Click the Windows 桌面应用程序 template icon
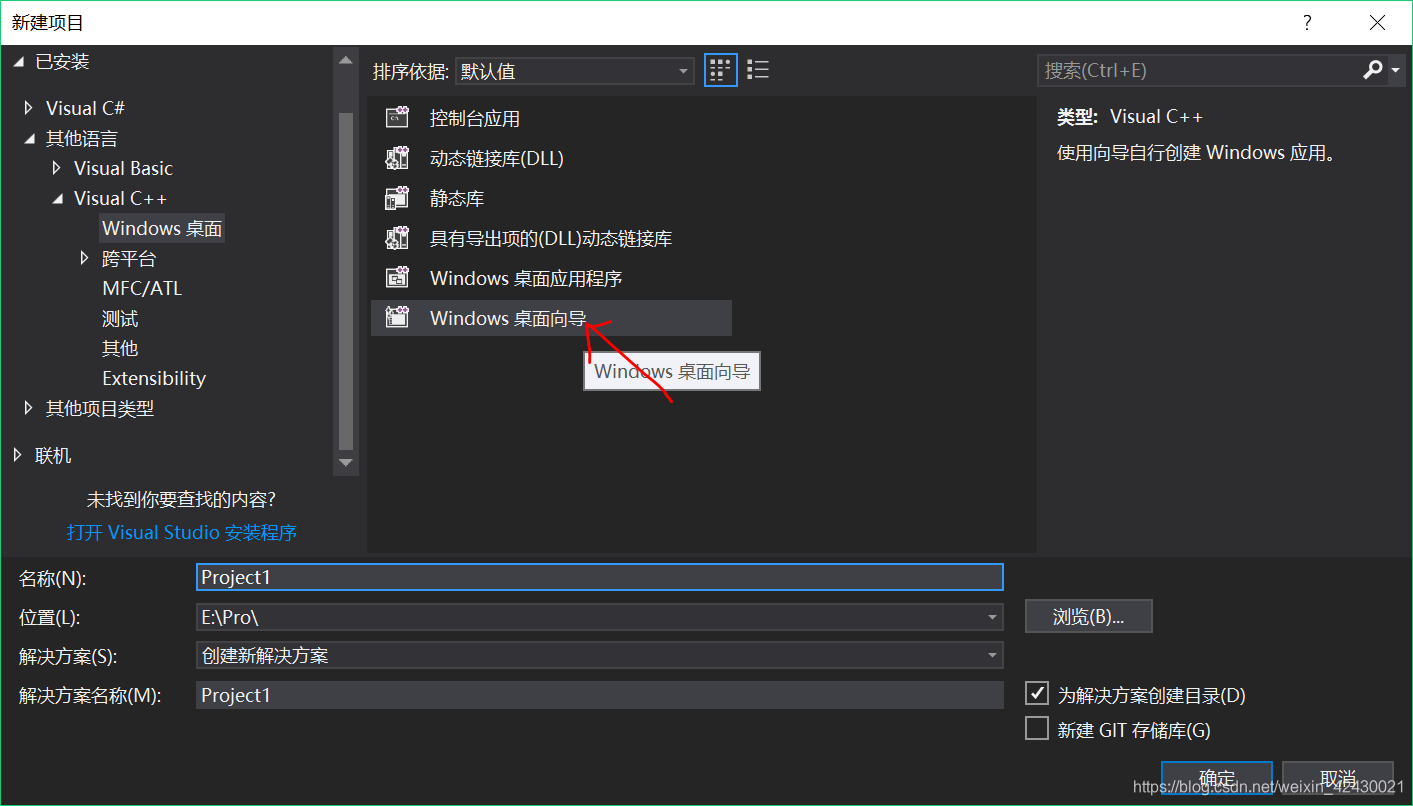The image size is (1413, 806). tap(397, 278)
